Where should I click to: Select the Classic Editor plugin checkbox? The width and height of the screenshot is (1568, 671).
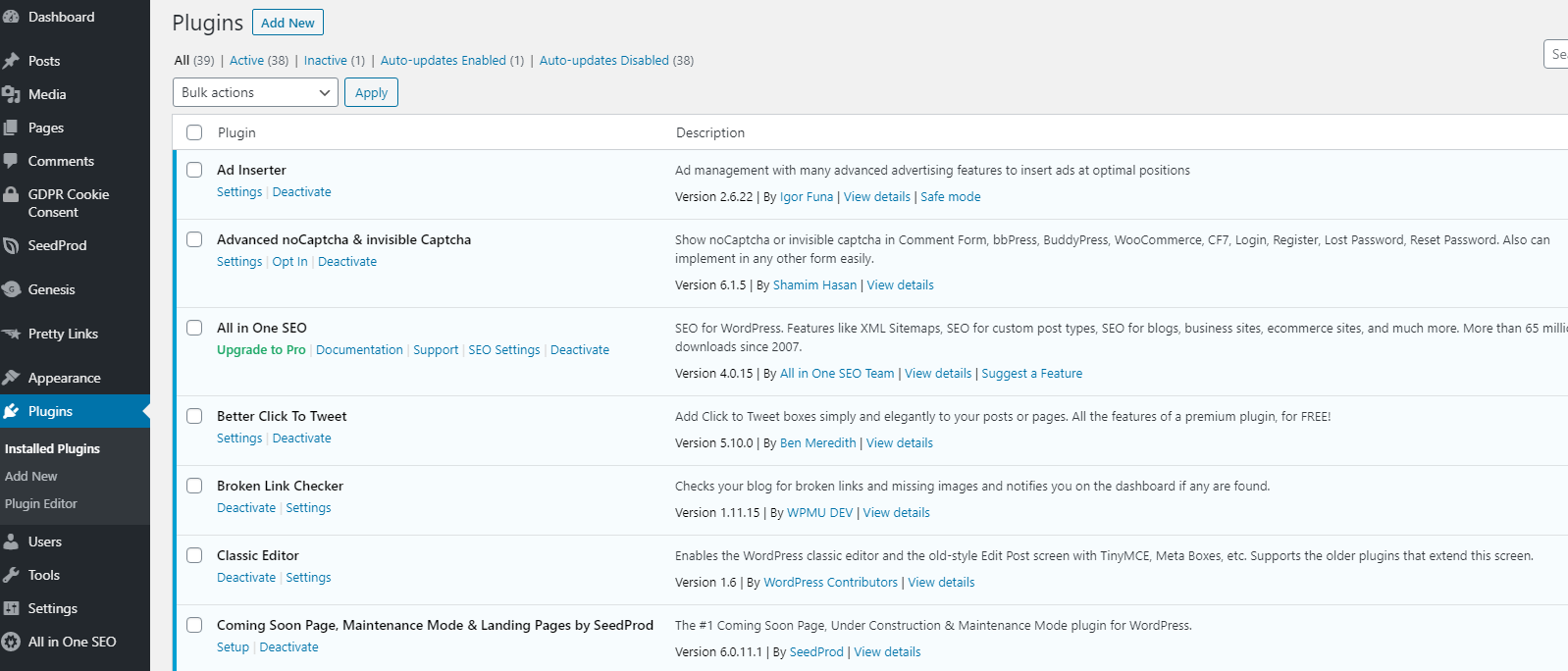194,555
